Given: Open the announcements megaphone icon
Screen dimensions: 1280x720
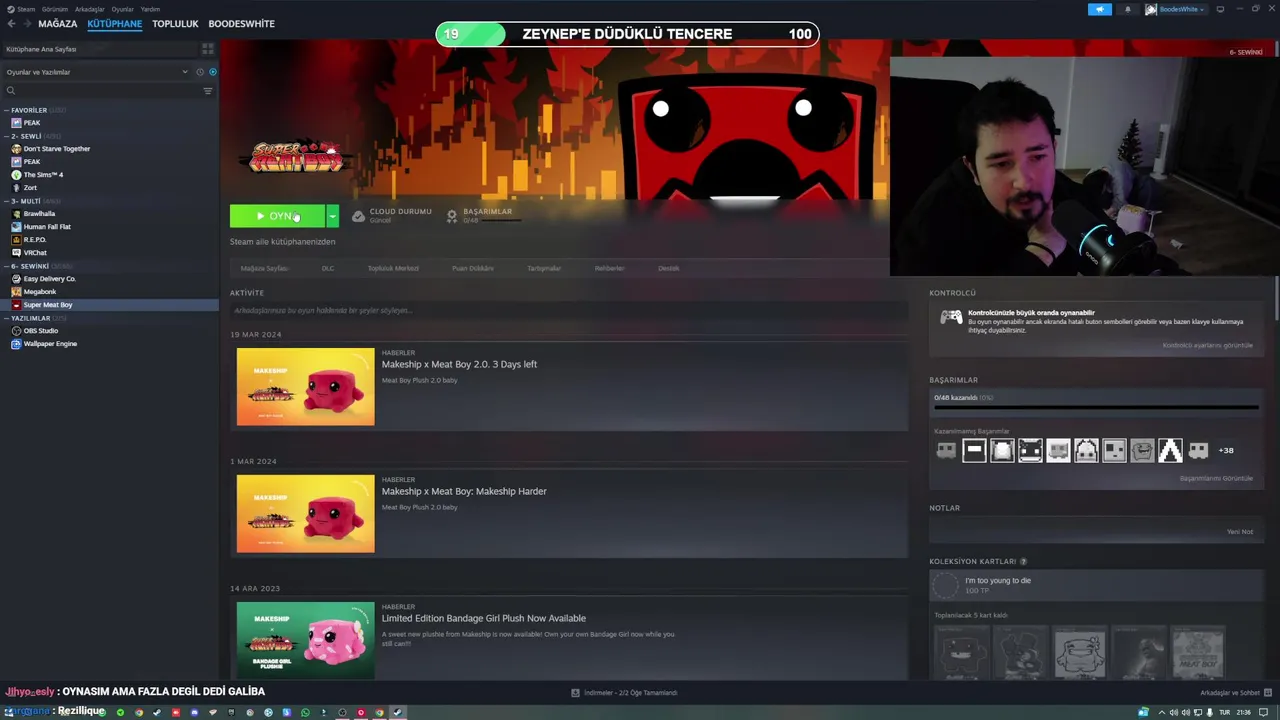Looking at the screenshot, I should 1099,9.
